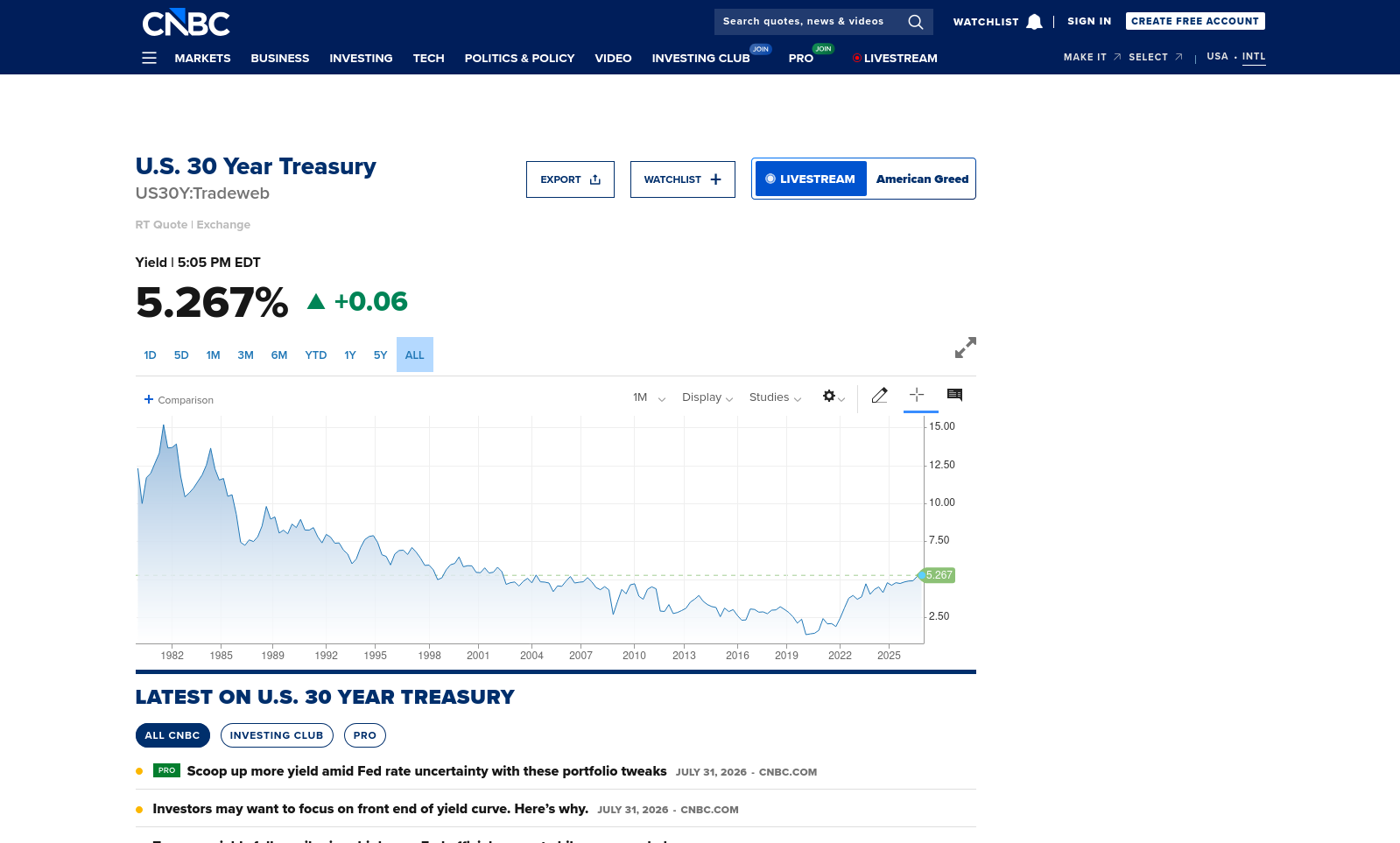Open the Watchlist link in header

986,22
